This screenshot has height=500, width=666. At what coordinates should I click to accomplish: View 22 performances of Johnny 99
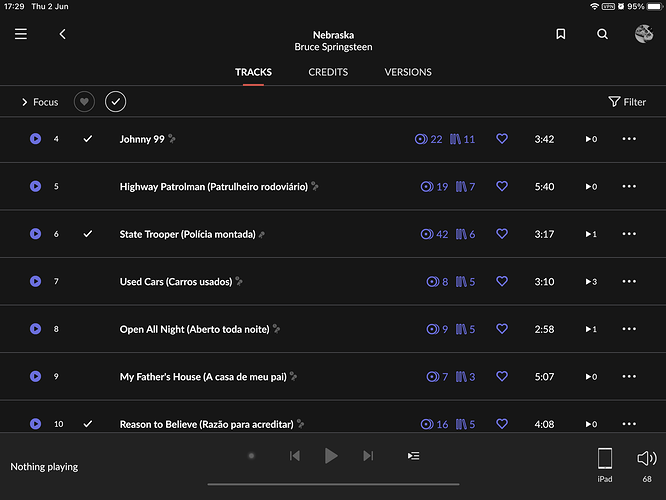point(428,139)
